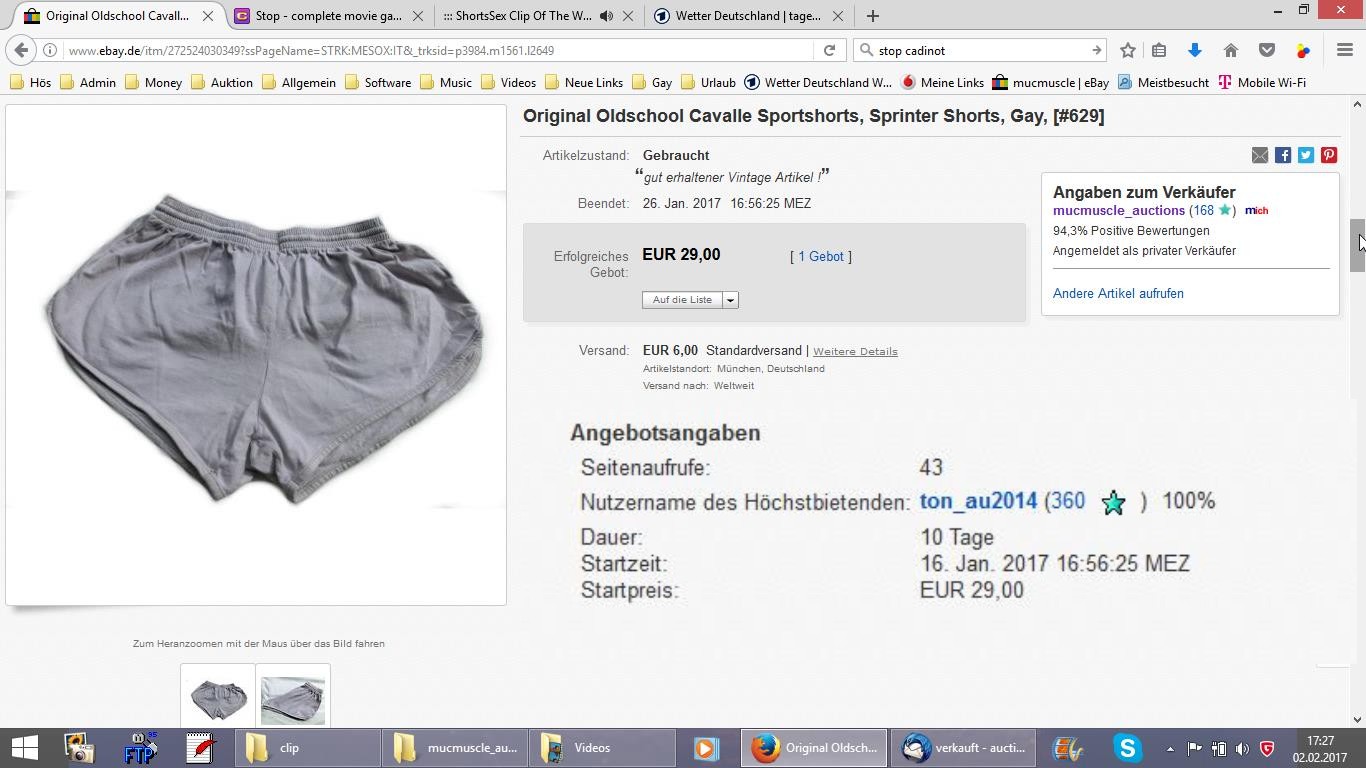Screen dimensions: 1366x768
Task: Pin listing on Pinterest
Action: pyautogui.click(x=1329, y=155)
